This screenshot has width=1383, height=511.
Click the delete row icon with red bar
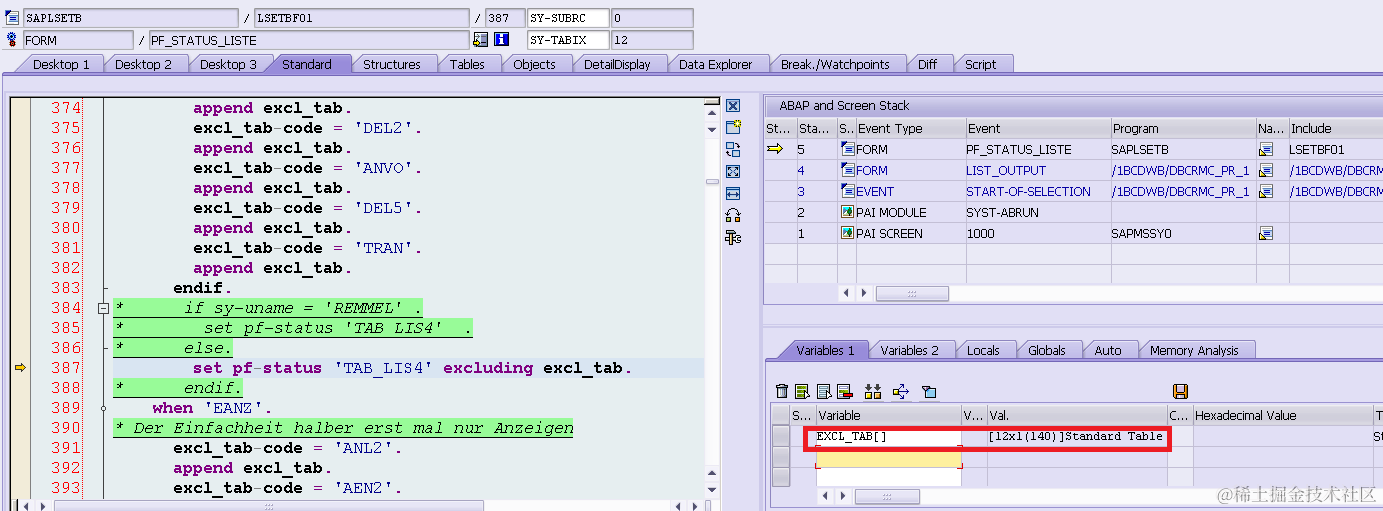pos(844,391)
